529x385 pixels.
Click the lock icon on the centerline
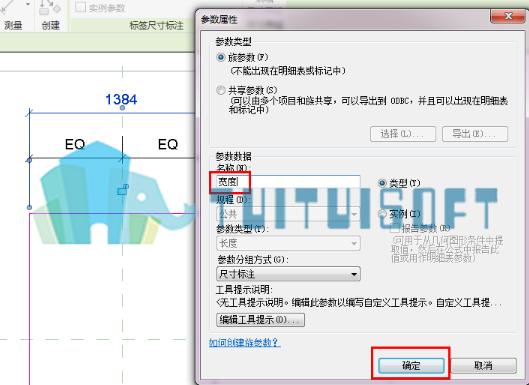(x=123, y=190)
